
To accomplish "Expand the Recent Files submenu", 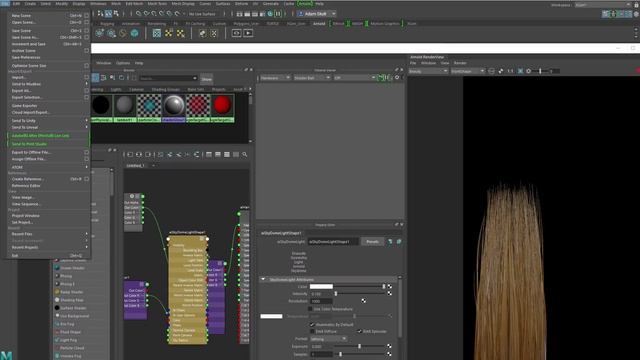I will coord(48,234).
